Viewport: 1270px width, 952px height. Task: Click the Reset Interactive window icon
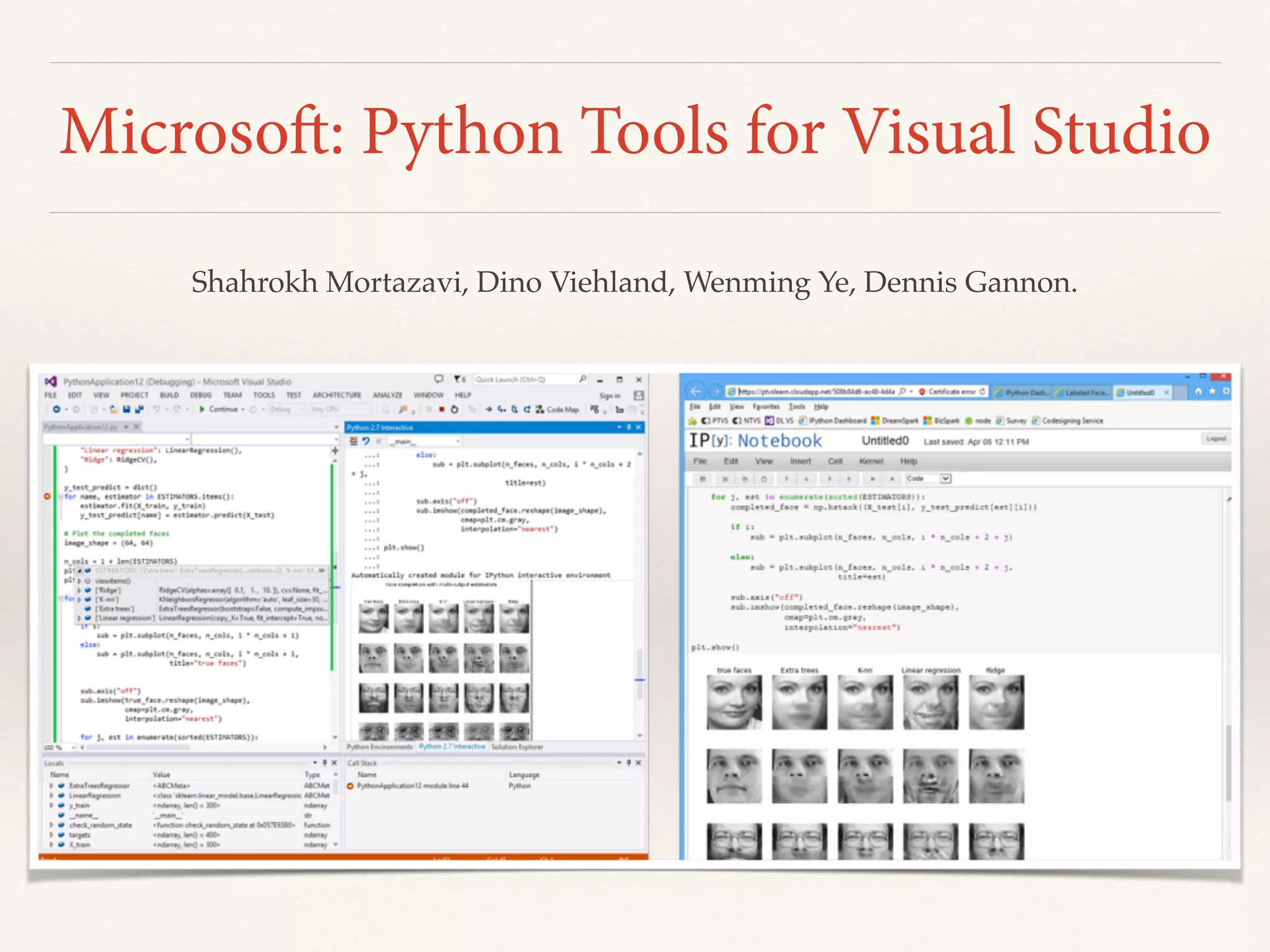click(366, 441)
